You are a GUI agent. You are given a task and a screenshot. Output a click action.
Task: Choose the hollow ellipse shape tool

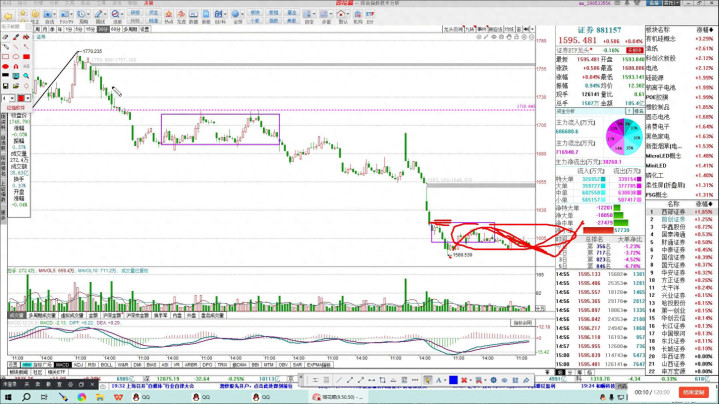click(16, 57)
